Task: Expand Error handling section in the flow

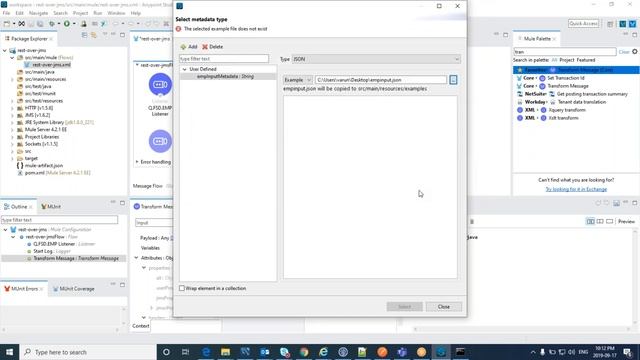Action: 137,162
